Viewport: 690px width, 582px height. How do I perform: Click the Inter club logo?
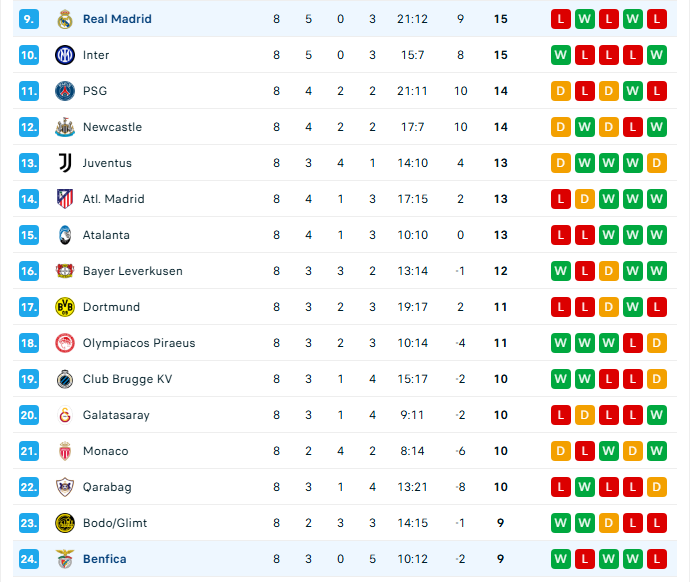point(65,55)
